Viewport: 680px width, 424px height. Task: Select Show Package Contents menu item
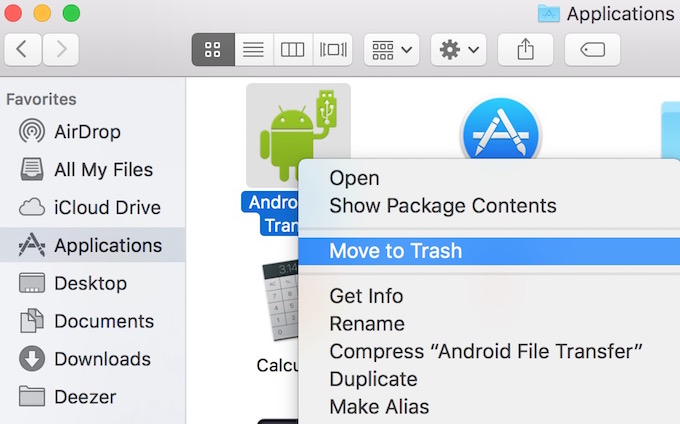click(442, 206)
